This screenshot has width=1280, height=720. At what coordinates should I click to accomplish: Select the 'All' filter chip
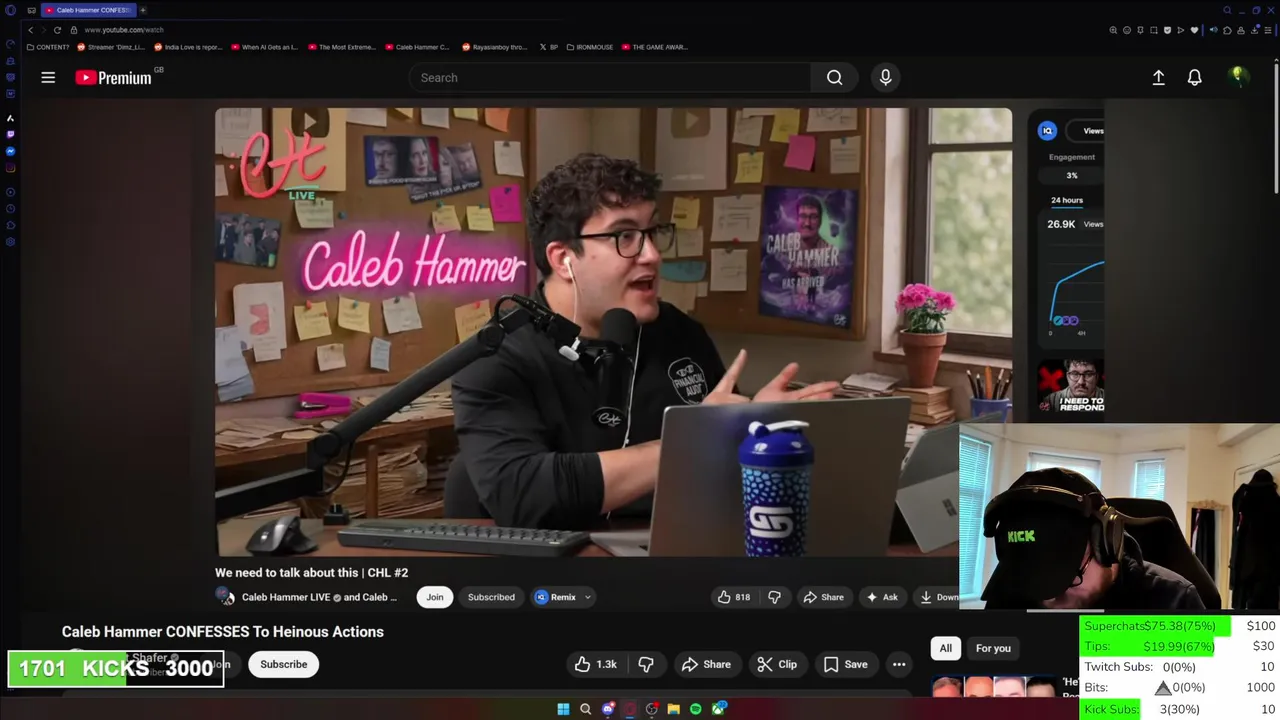tap(945, 648)
